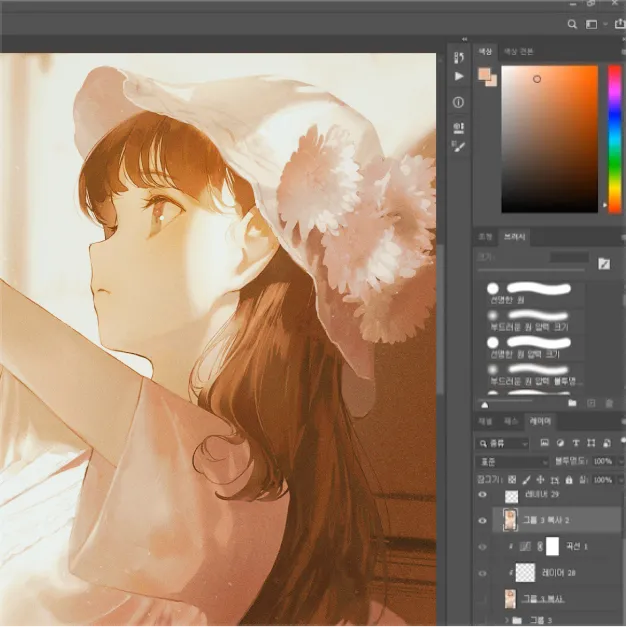Open the blend mode 표준 dropdown

[512, 462]
